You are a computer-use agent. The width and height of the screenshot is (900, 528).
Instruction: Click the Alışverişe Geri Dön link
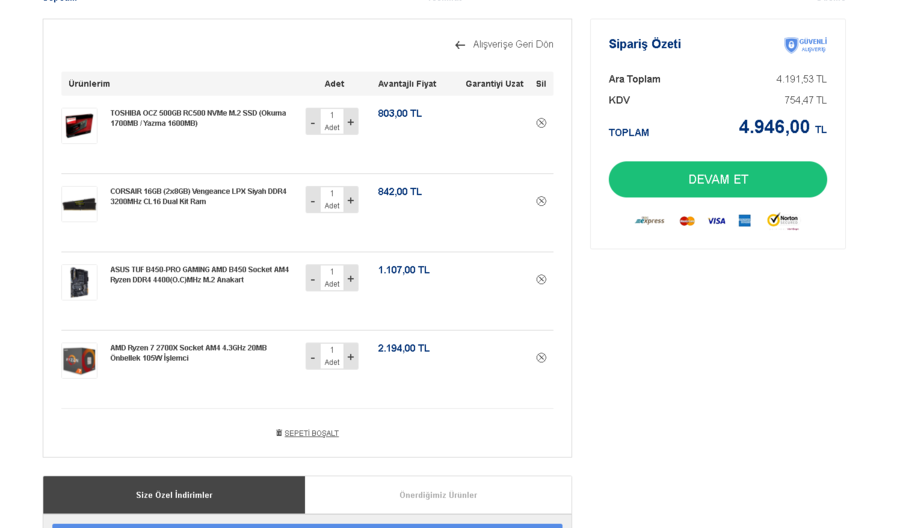(x=513, y=45)
